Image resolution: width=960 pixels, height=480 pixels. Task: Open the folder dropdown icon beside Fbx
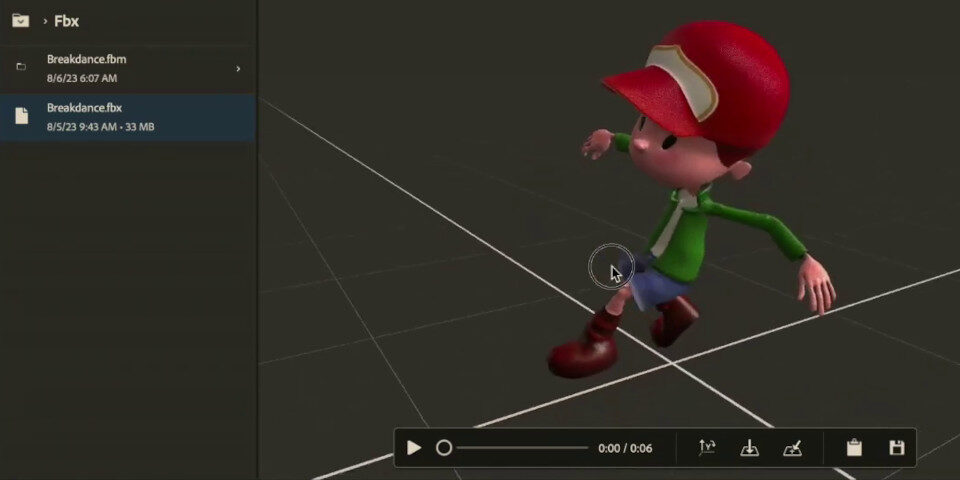click(20, 20)
